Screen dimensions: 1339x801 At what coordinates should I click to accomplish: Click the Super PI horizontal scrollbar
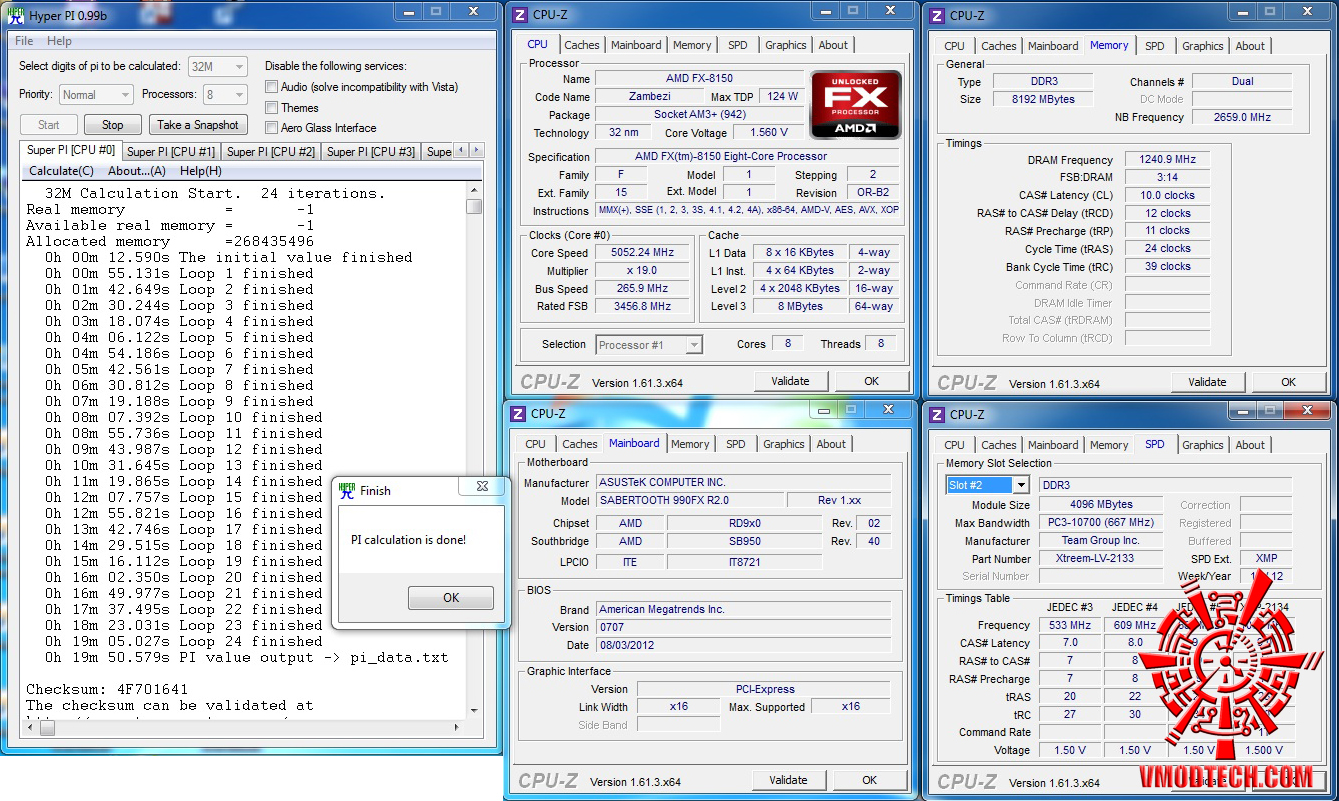click(x=245, y=727)
